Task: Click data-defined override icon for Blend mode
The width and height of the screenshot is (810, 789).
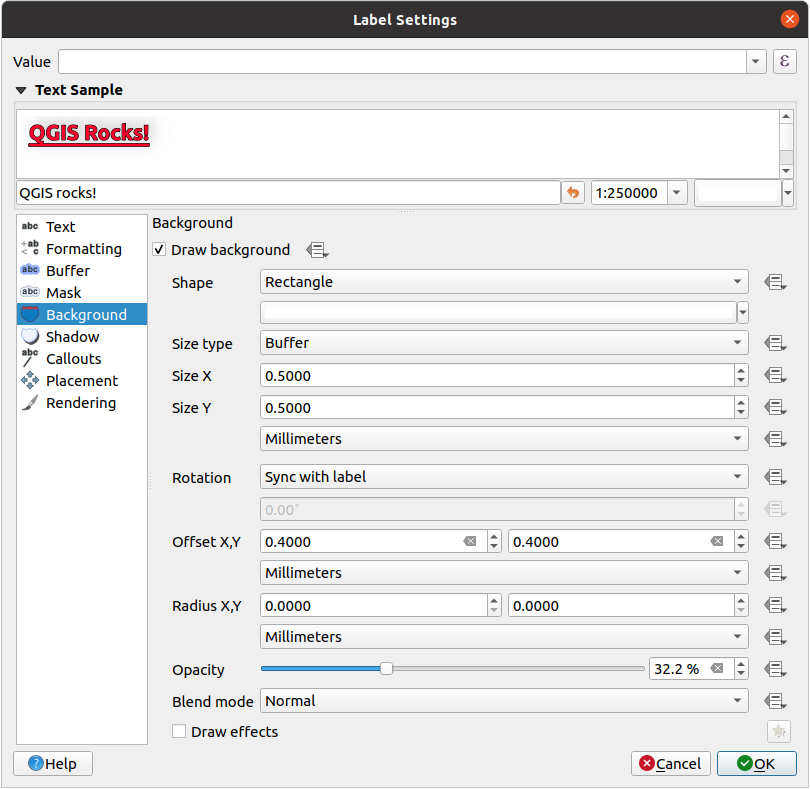Action: [774, 702]
